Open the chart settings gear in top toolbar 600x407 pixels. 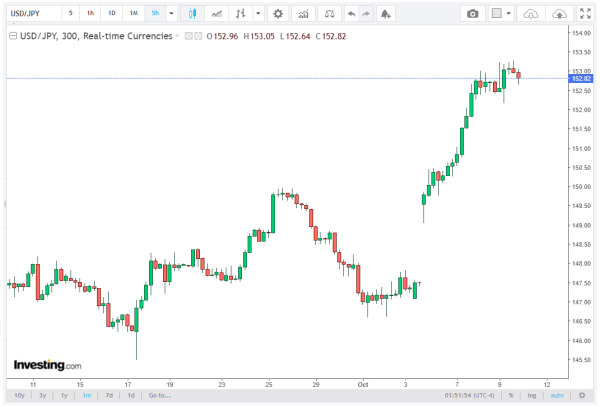coord(277,14)
